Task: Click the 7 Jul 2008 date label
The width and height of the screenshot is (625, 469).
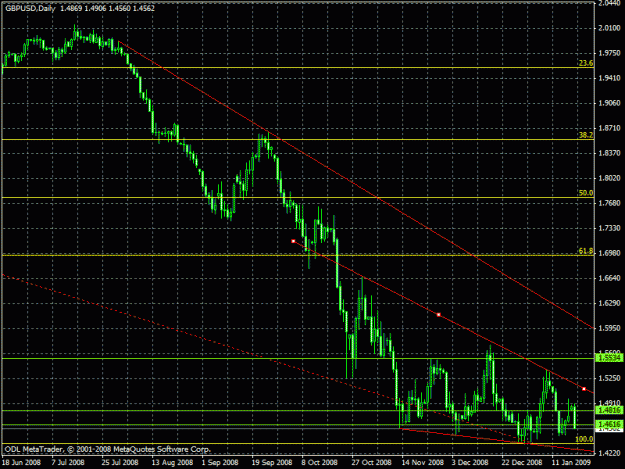Action: pyautogui.click(x=68, y=462)
